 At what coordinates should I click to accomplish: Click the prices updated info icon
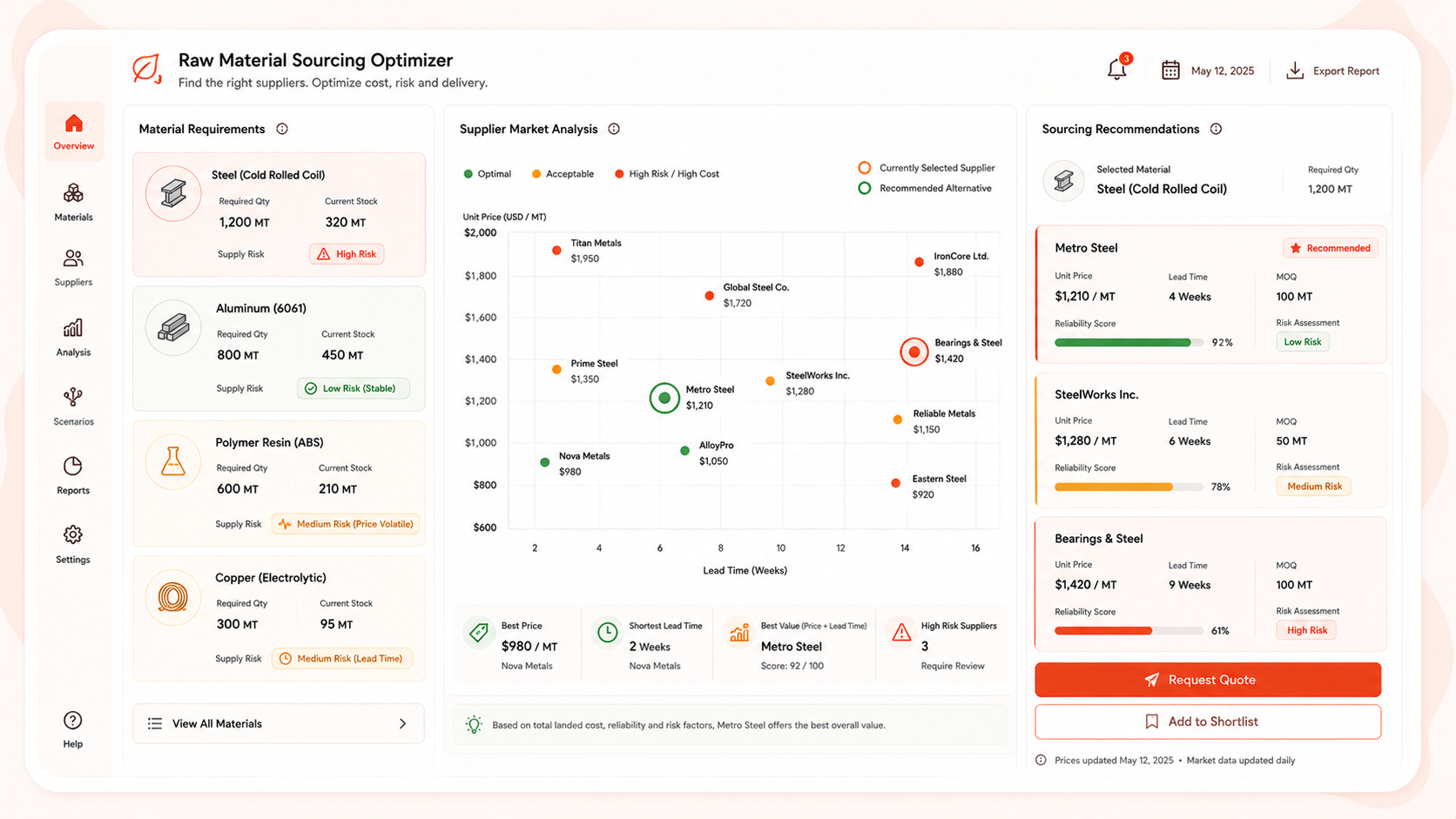click(x=1041, y=761)
